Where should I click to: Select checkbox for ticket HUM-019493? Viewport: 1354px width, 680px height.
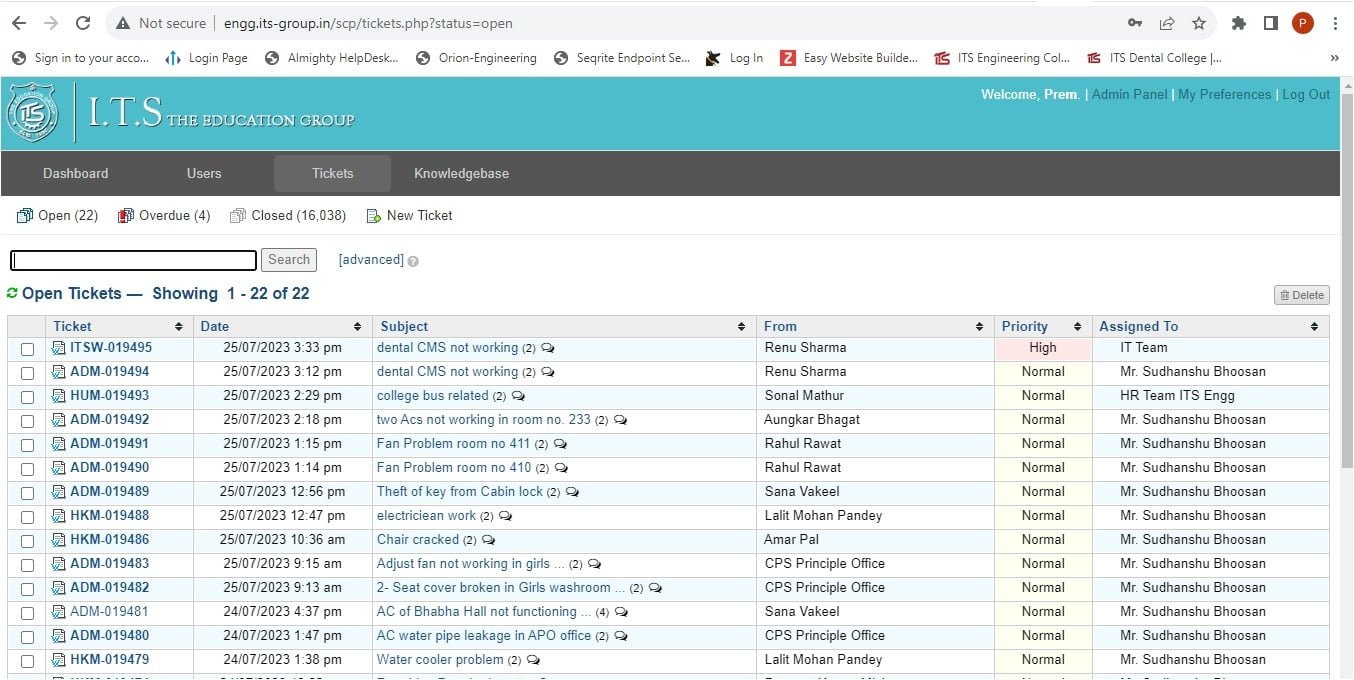coord(27,397)
